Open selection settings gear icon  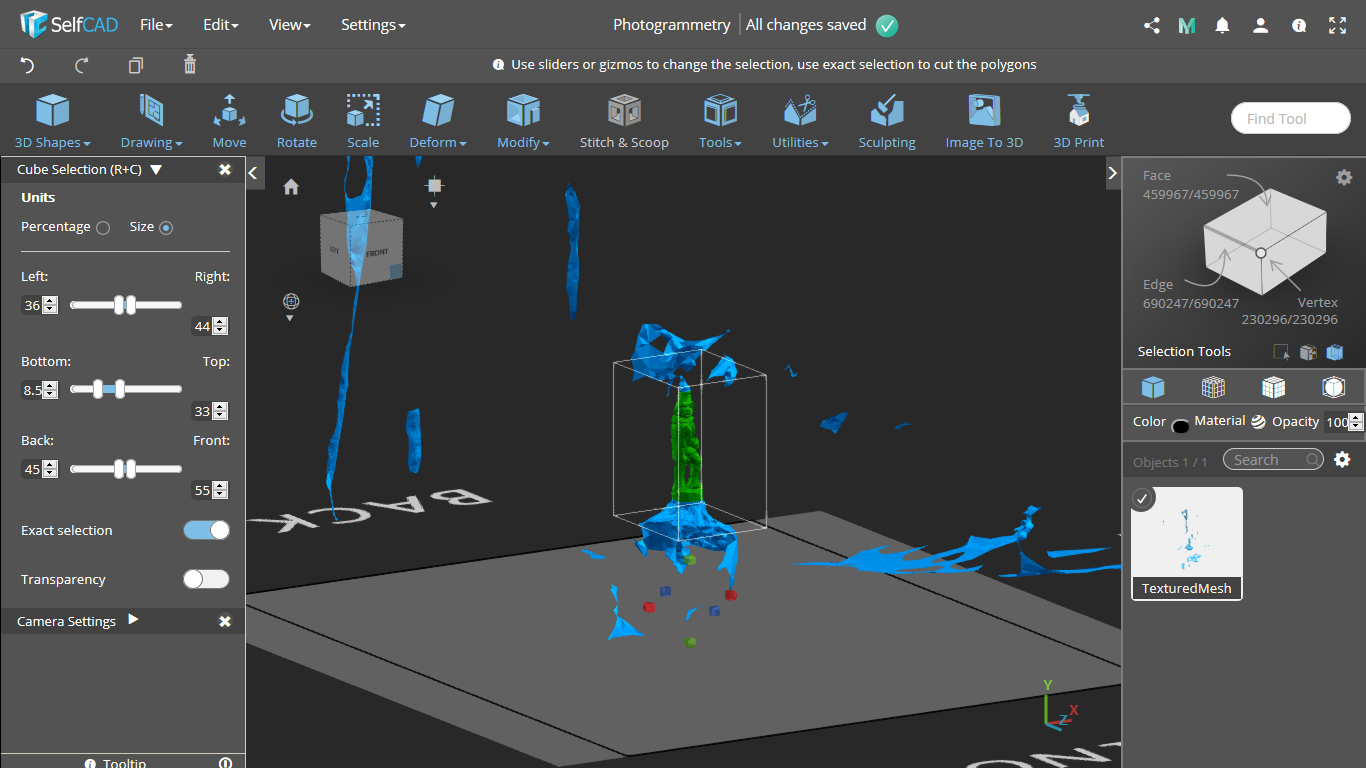(x=1344, y=177)
